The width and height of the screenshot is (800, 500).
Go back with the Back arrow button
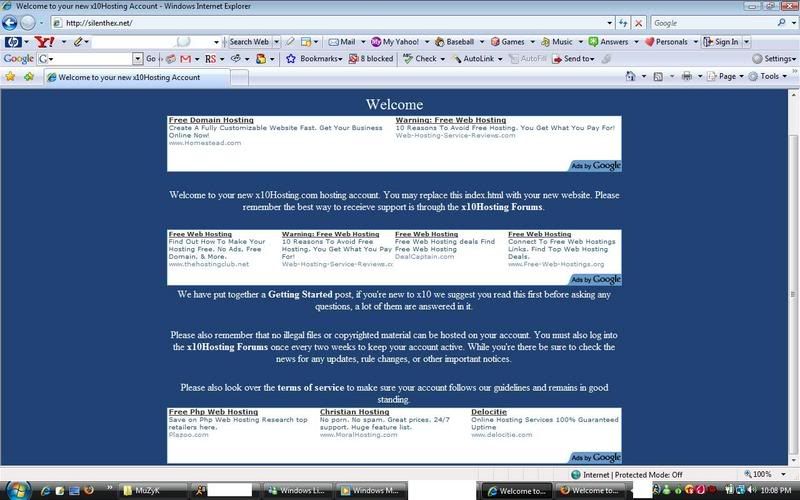pos(9,23)
